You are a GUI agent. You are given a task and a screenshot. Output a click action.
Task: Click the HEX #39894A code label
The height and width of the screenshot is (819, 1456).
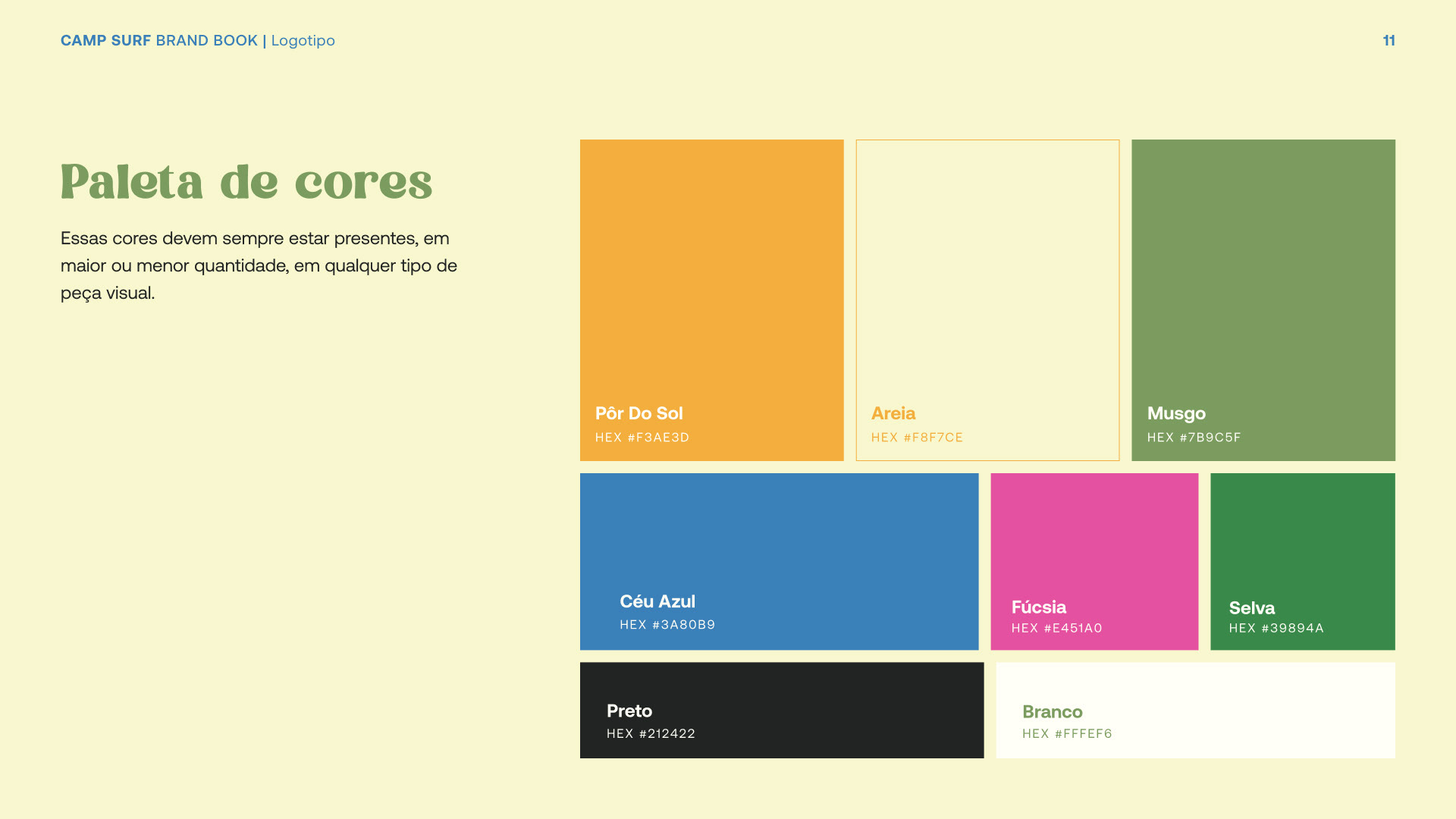pyautogui.click(x=1276, y=628)
